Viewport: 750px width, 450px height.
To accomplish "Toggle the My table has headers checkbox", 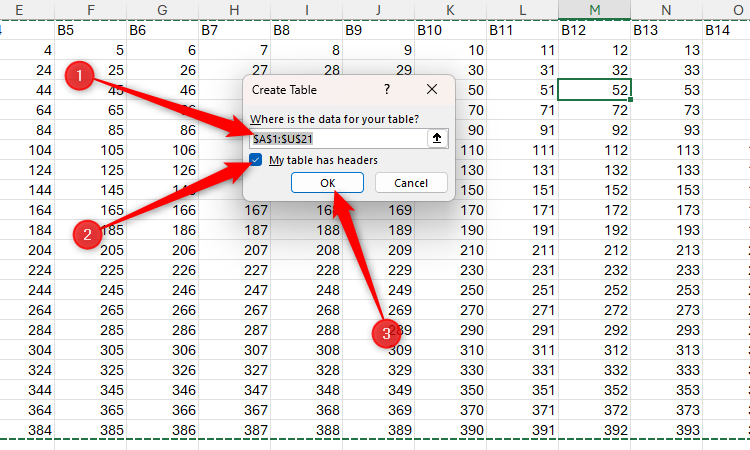I will coord(257,161).
